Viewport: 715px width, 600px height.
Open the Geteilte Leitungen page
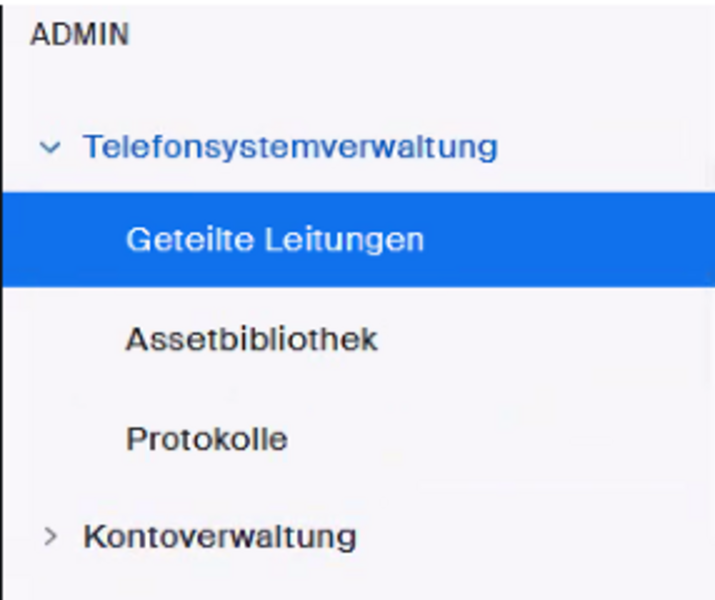tap(275, 240)
